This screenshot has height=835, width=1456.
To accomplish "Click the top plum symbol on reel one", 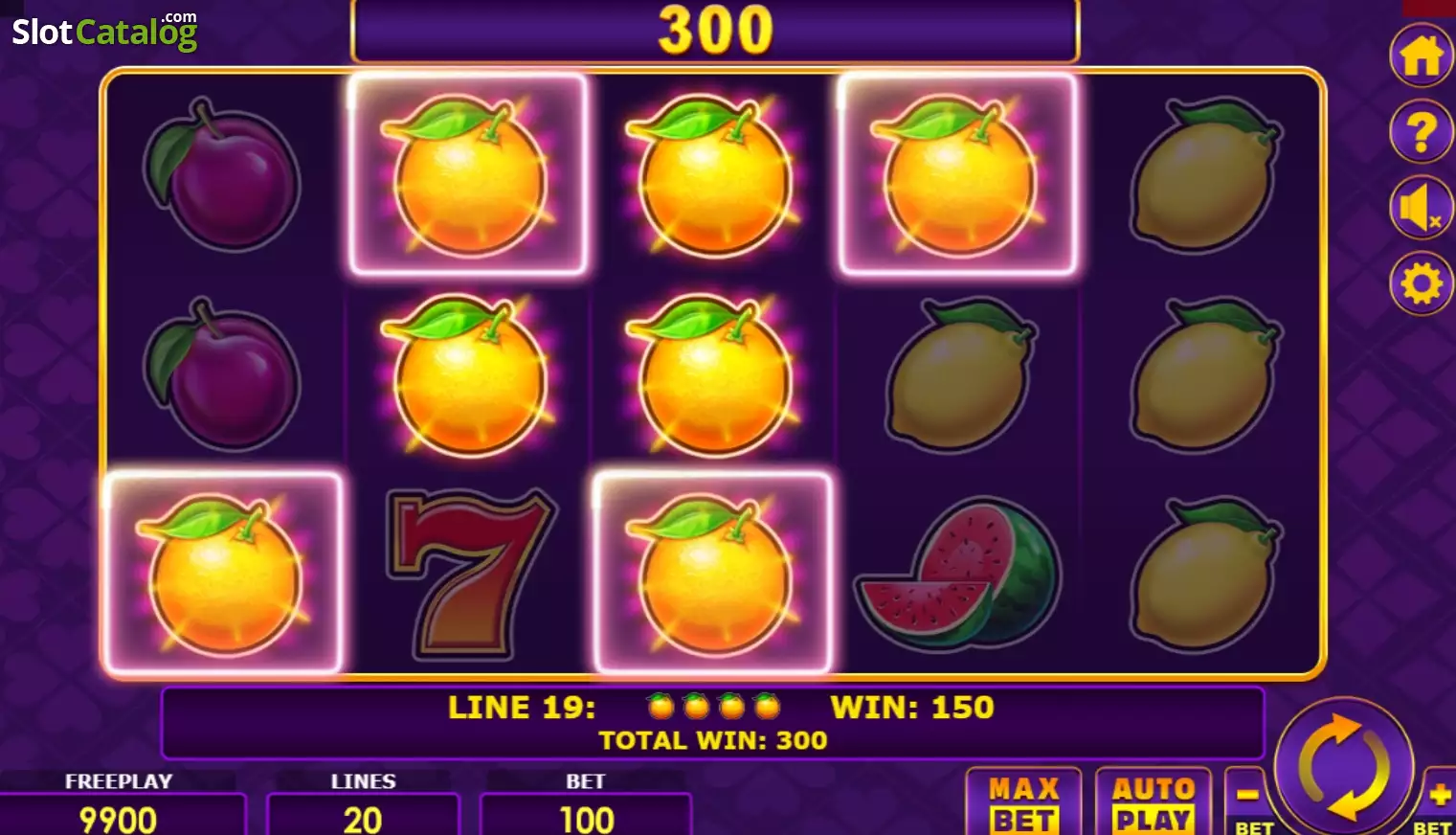I will point(224,175).
